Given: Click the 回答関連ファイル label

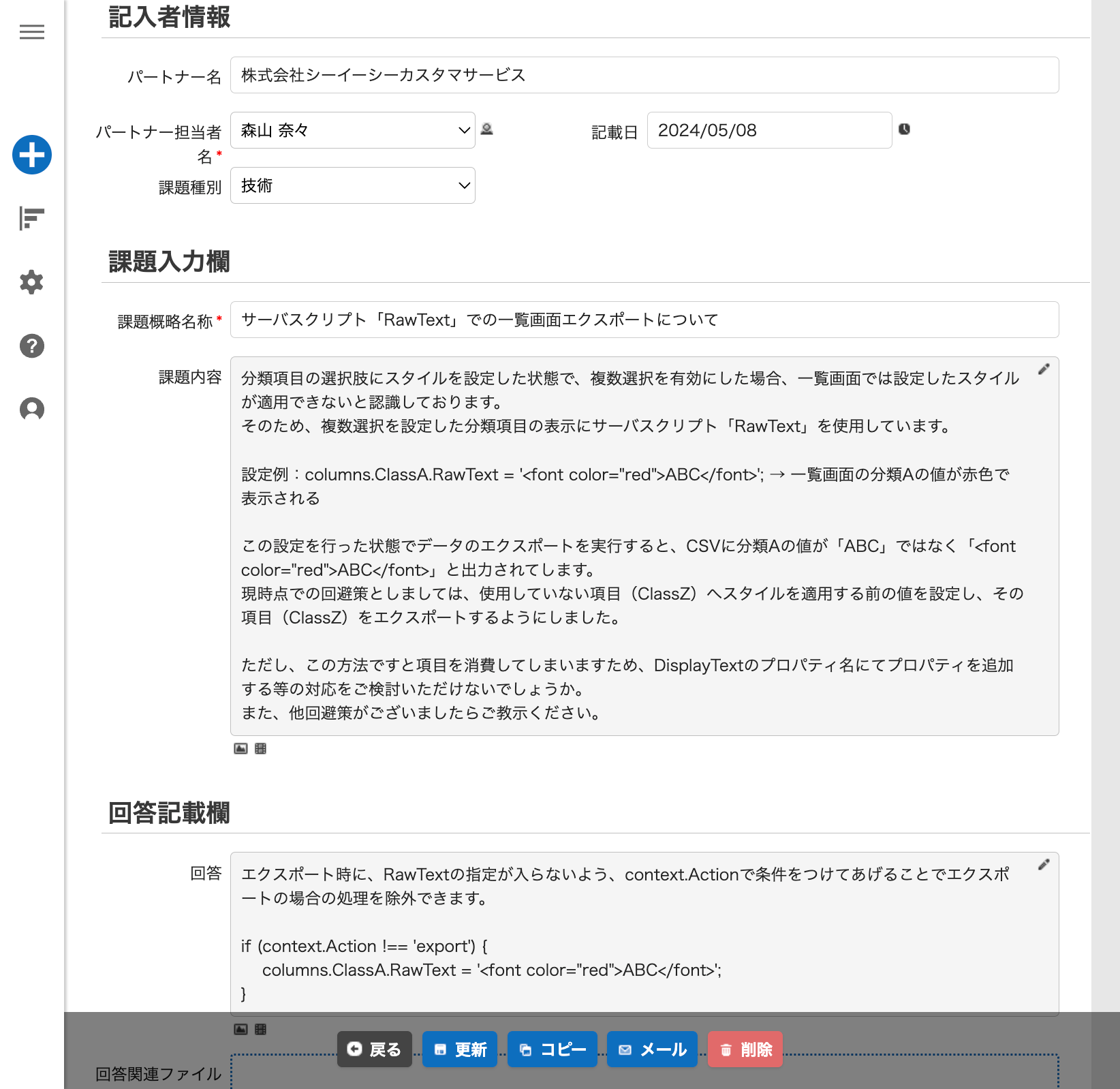Looking at the screenshot, I should (159, 1074).
